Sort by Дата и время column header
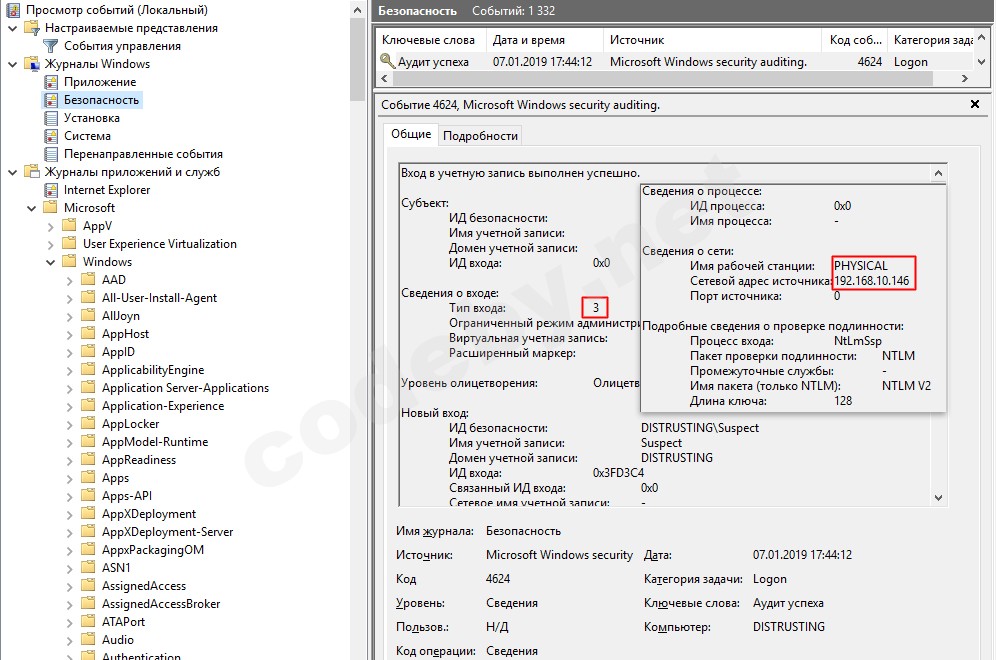 pos(545,40)
